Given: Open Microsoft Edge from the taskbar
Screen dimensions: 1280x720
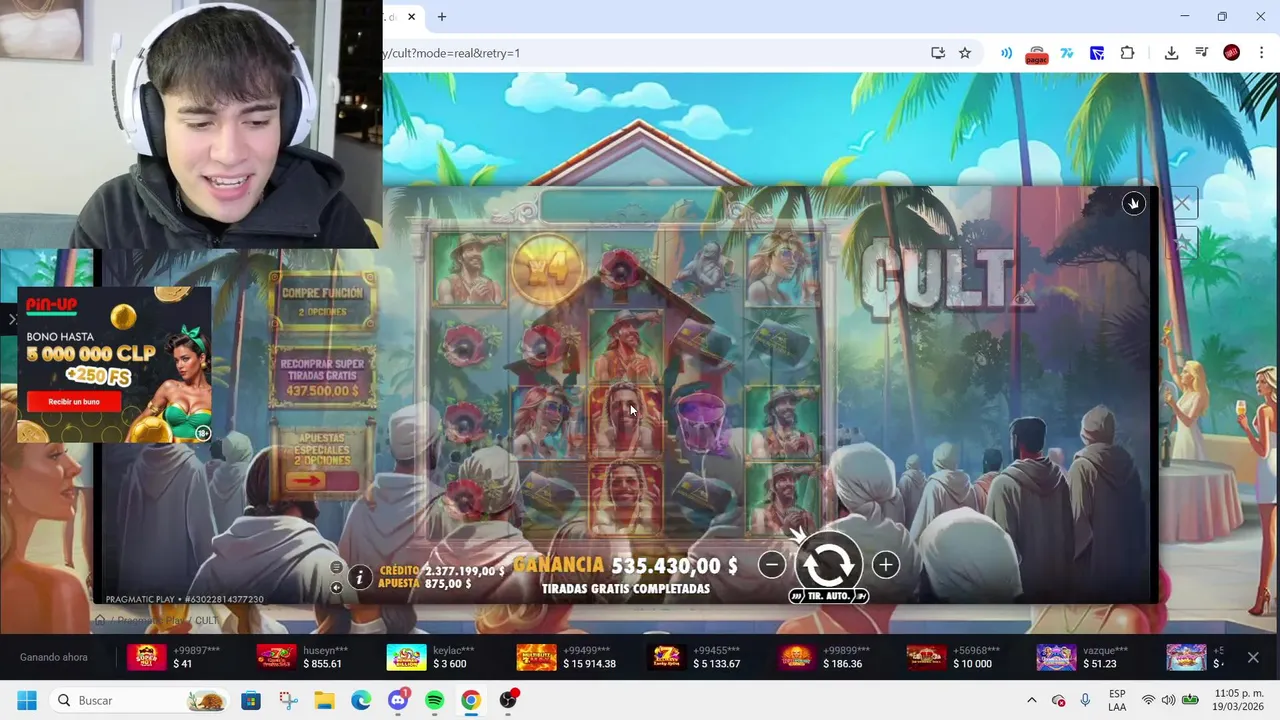Looking at the screenshot, I should pos(361,700).
